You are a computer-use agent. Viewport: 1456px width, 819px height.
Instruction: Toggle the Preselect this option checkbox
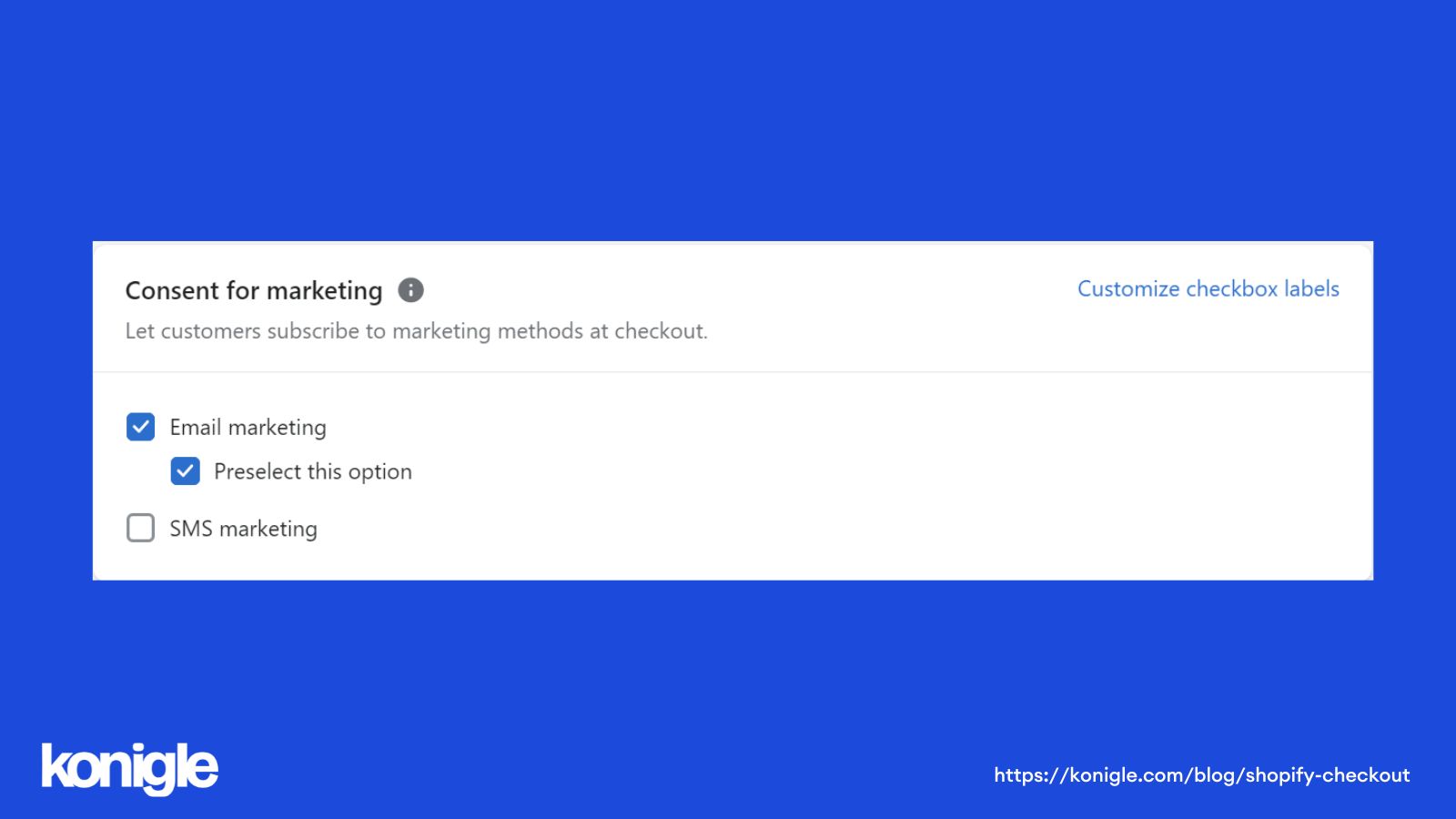tap(185, 471)
